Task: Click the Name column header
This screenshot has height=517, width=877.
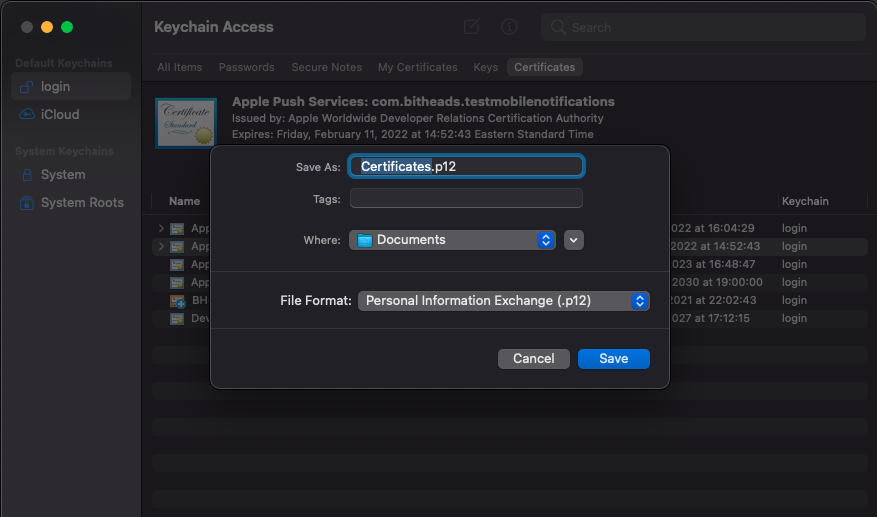Action: [185, 201]
